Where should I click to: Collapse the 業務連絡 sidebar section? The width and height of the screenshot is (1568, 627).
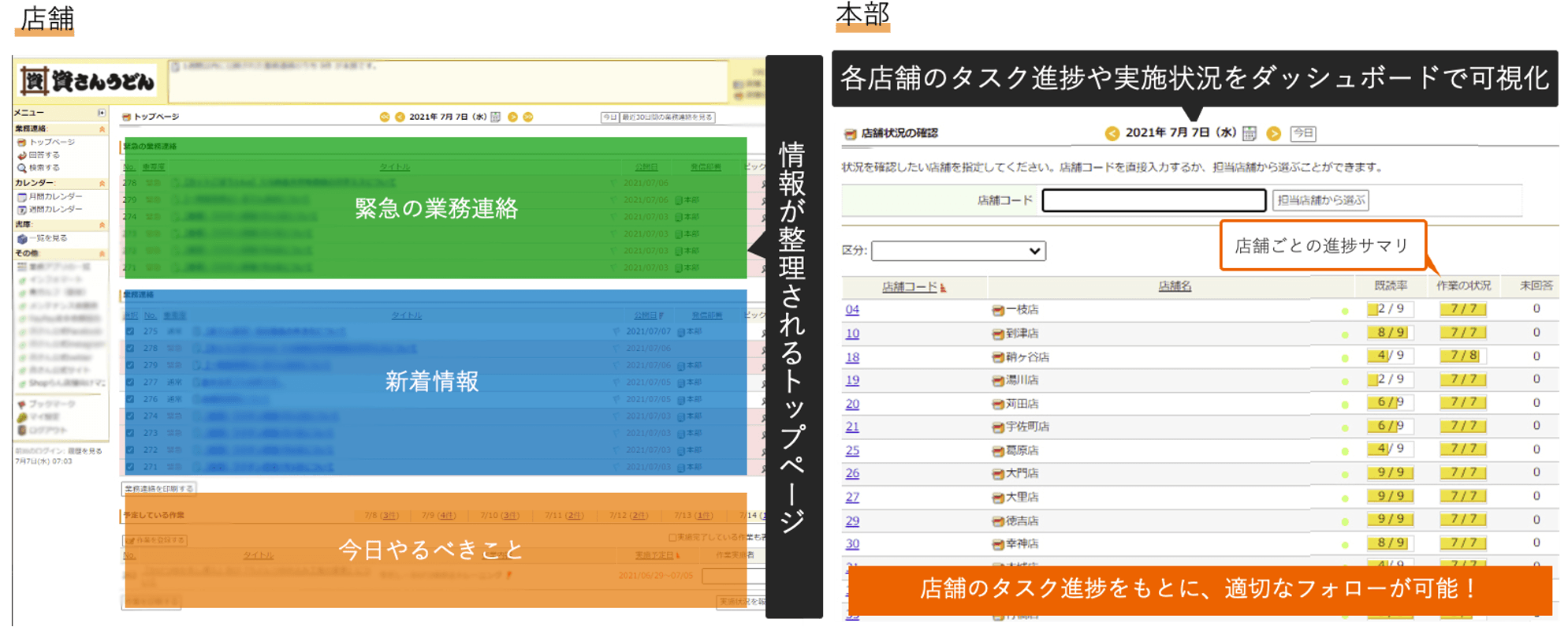click(x=102, y=129)
